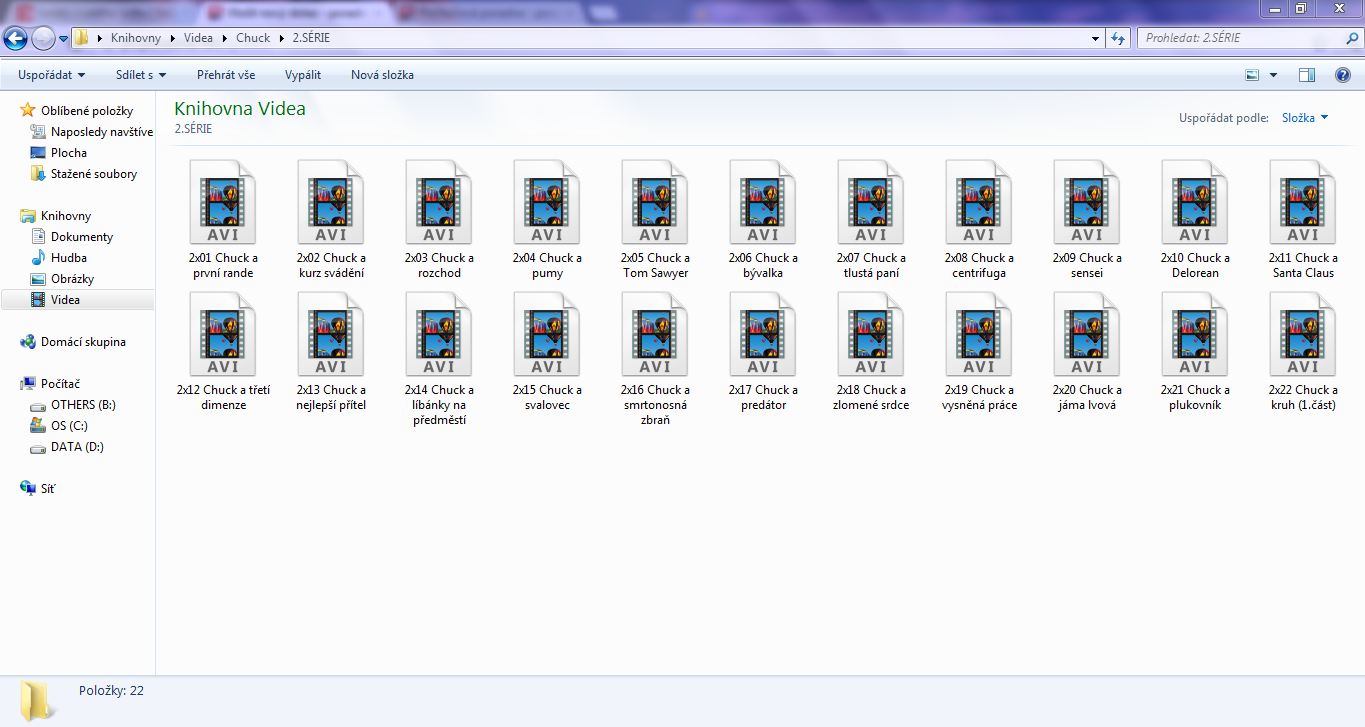Click the folder icon in the address bar
1365x727 pixels.
pyautogui.click(x=82, y=38)
